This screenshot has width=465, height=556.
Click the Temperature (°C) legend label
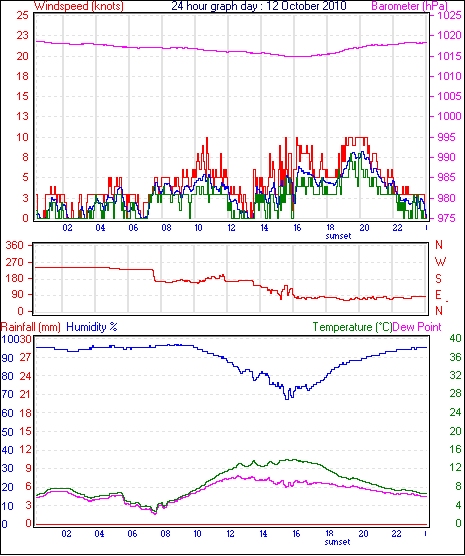coord(352,327)
